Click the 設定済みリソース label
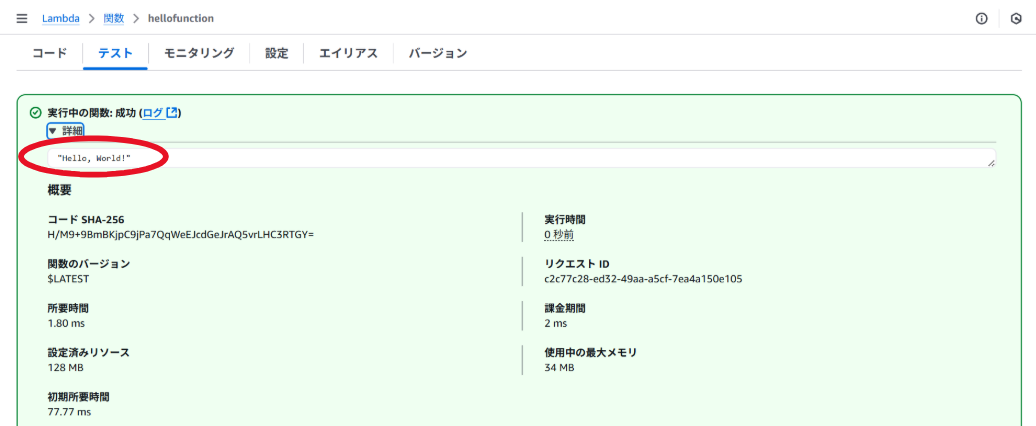Image resolution: width=1036 pixels, height=426 pixels. coord(89,353)
